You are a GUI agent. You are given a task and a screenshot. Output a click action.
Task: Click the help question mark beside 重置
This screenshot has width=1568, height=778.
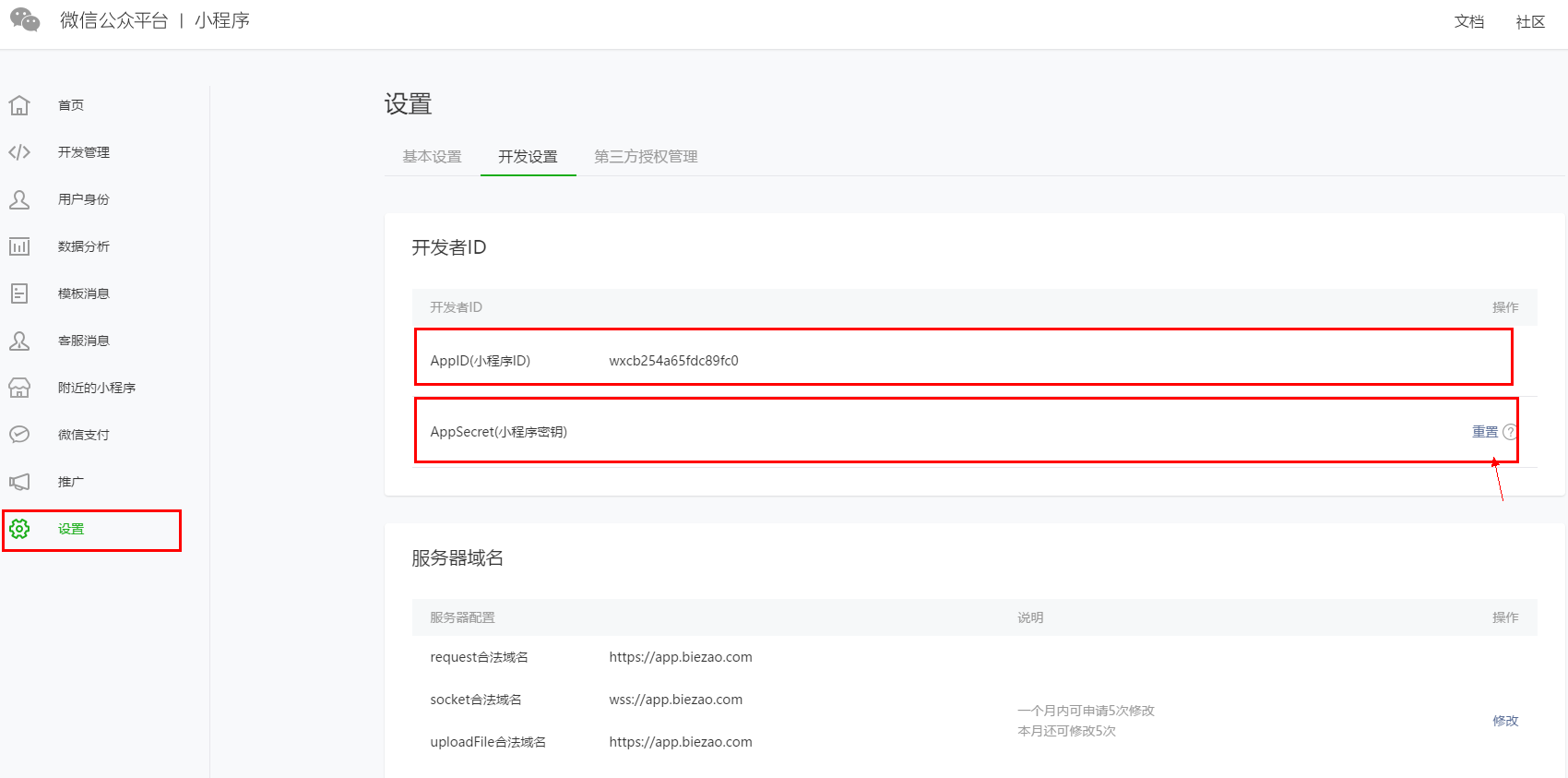tap(1509, 432)
